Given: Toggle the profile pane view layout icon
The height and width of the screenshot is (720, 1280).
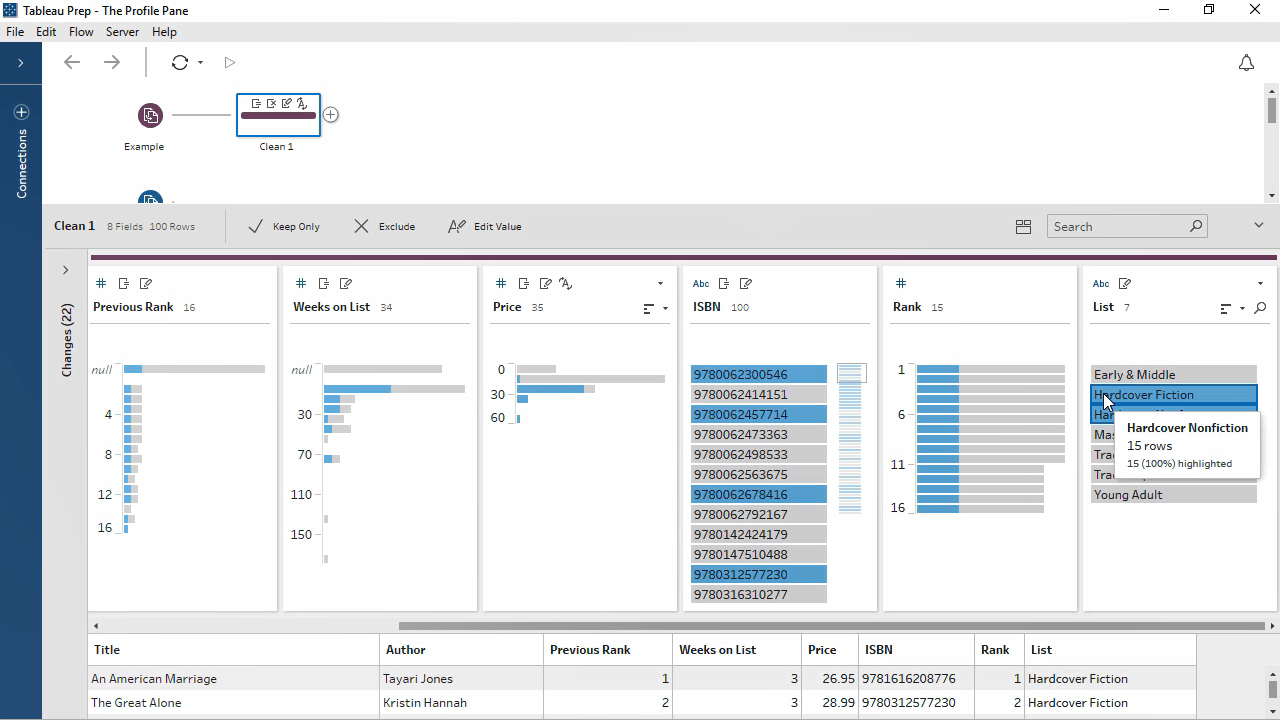Looking at the screenshot, I should (x=1023, y=227).
